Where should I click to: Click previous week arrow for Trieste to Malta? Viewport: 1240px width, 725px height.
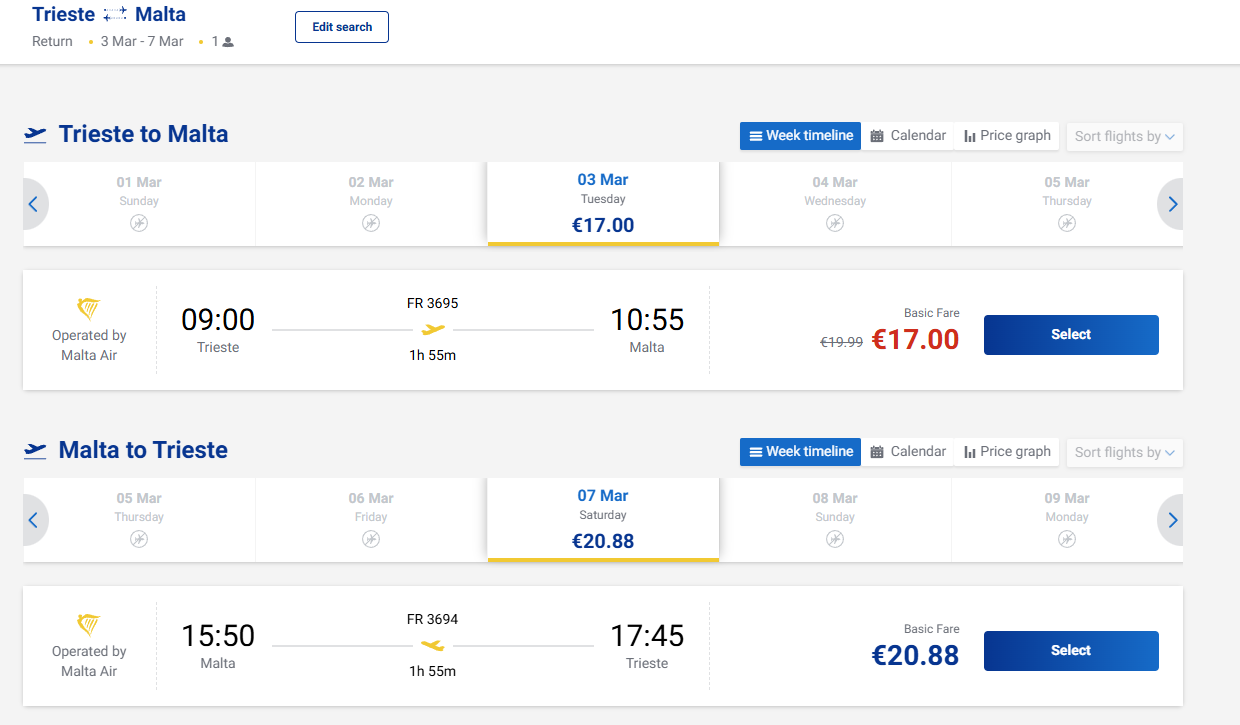[33, 204]
